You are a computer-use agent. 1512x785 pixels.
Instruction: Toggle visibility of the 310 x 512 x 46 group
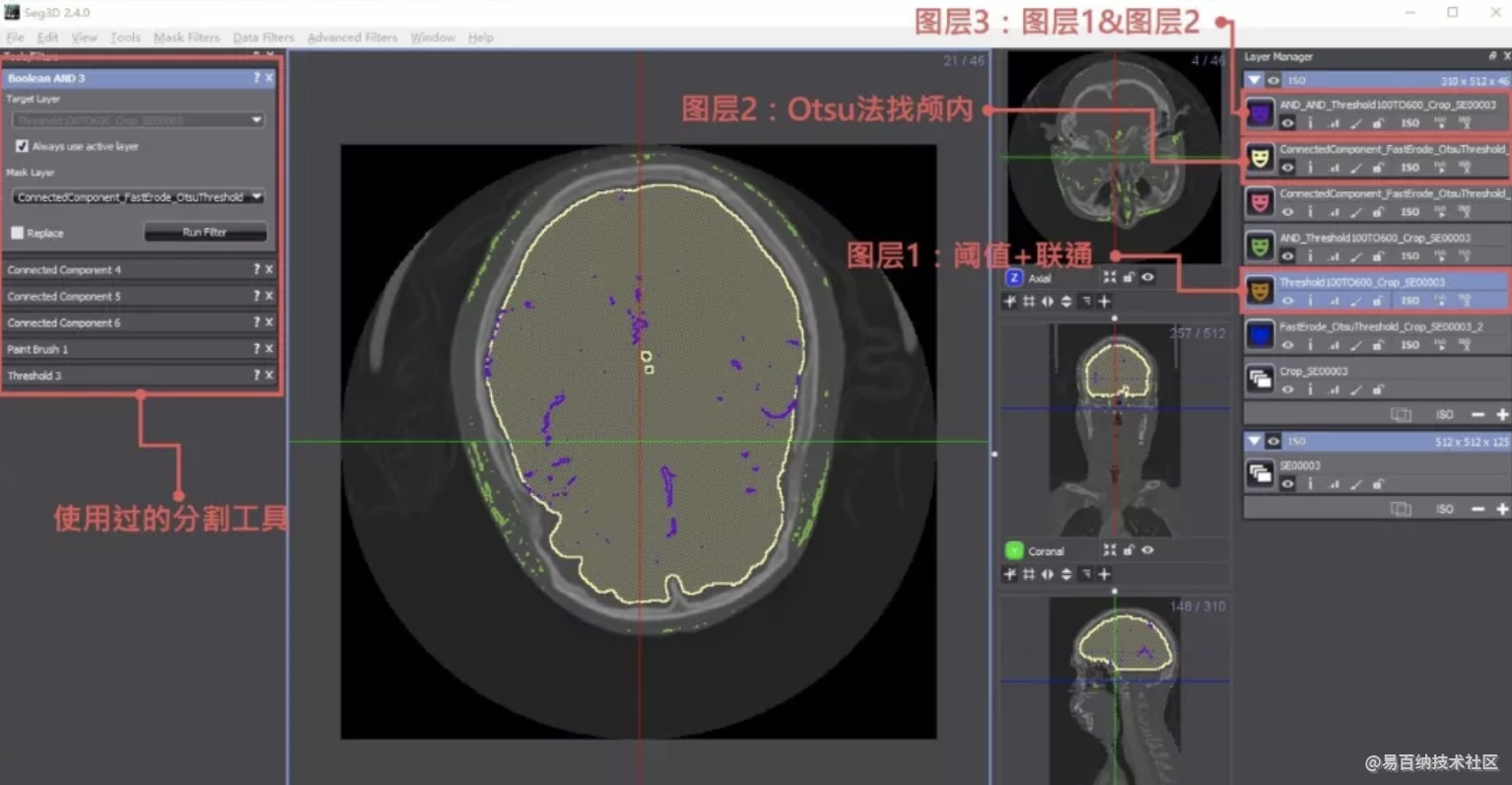click(x=1273, y=81)
